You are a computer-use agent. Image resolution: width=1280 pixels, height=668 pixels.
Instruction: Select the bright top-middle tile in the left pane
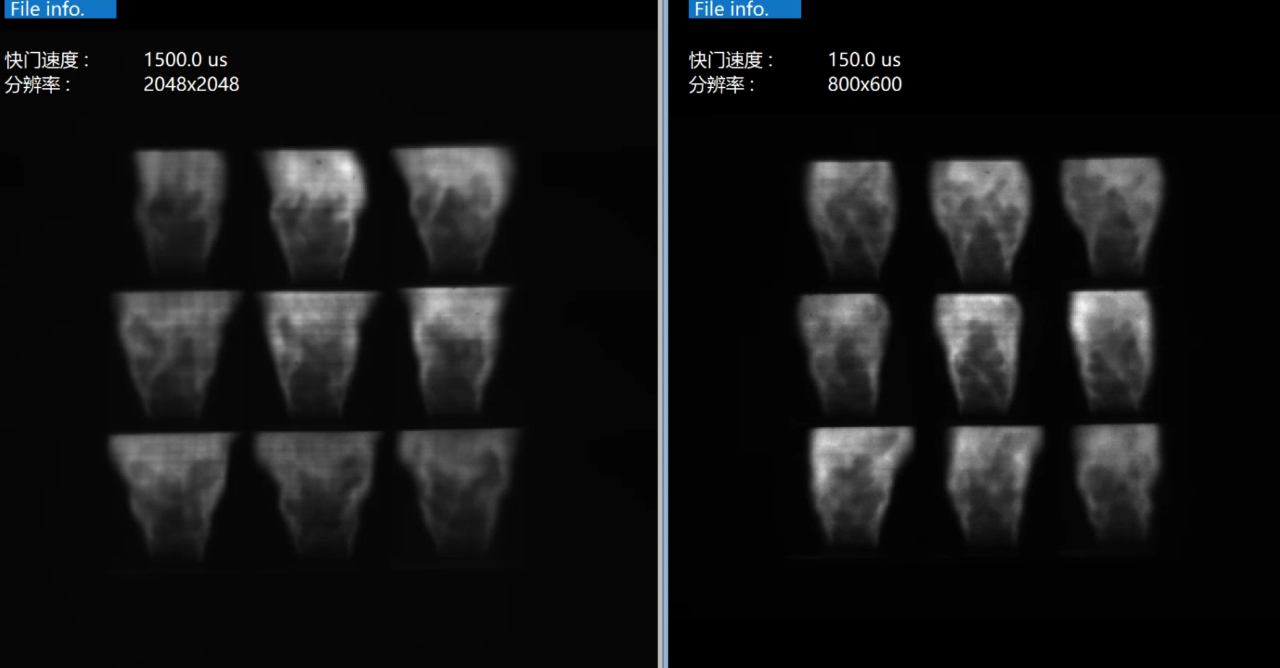pos(315,212)
